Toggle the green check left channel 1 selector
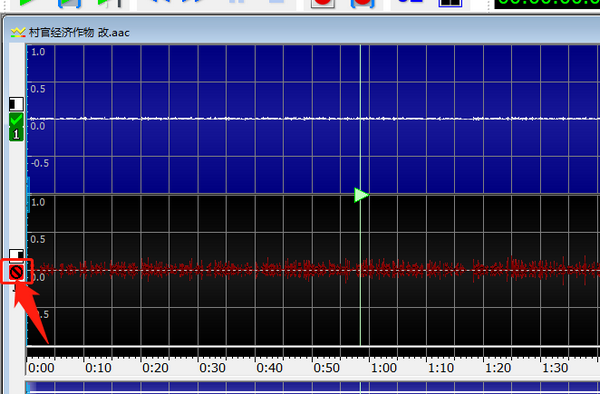The image size is (600, 394). tap(16, 127)
